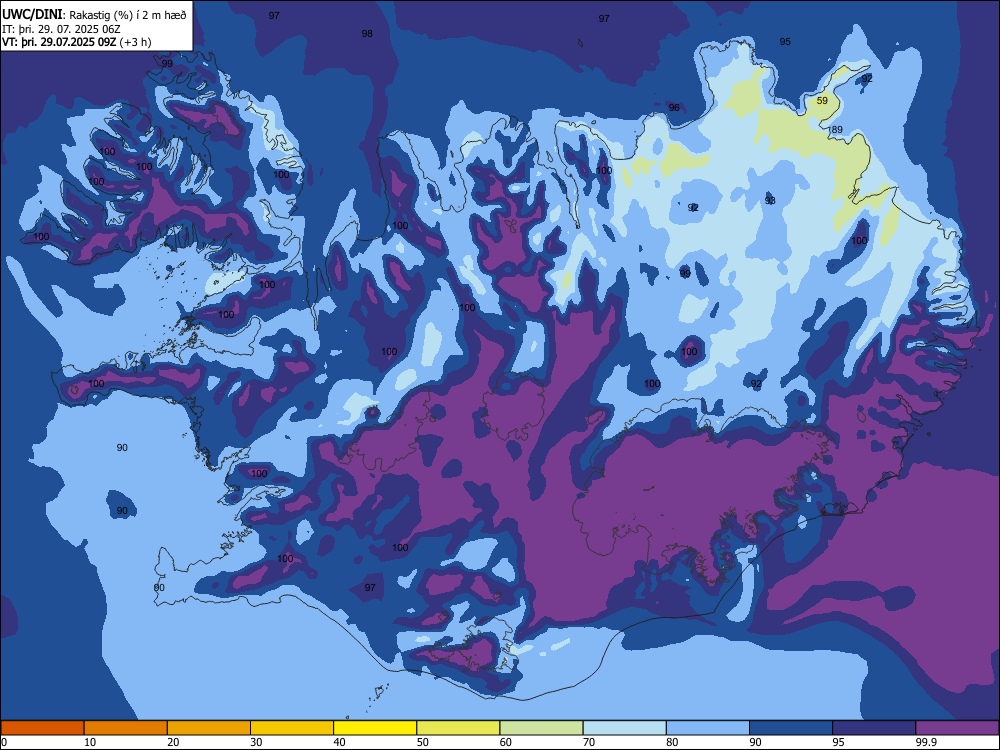
Task: Click the orange 10–20 legend swatch
Action: click(x=126, y=728)
